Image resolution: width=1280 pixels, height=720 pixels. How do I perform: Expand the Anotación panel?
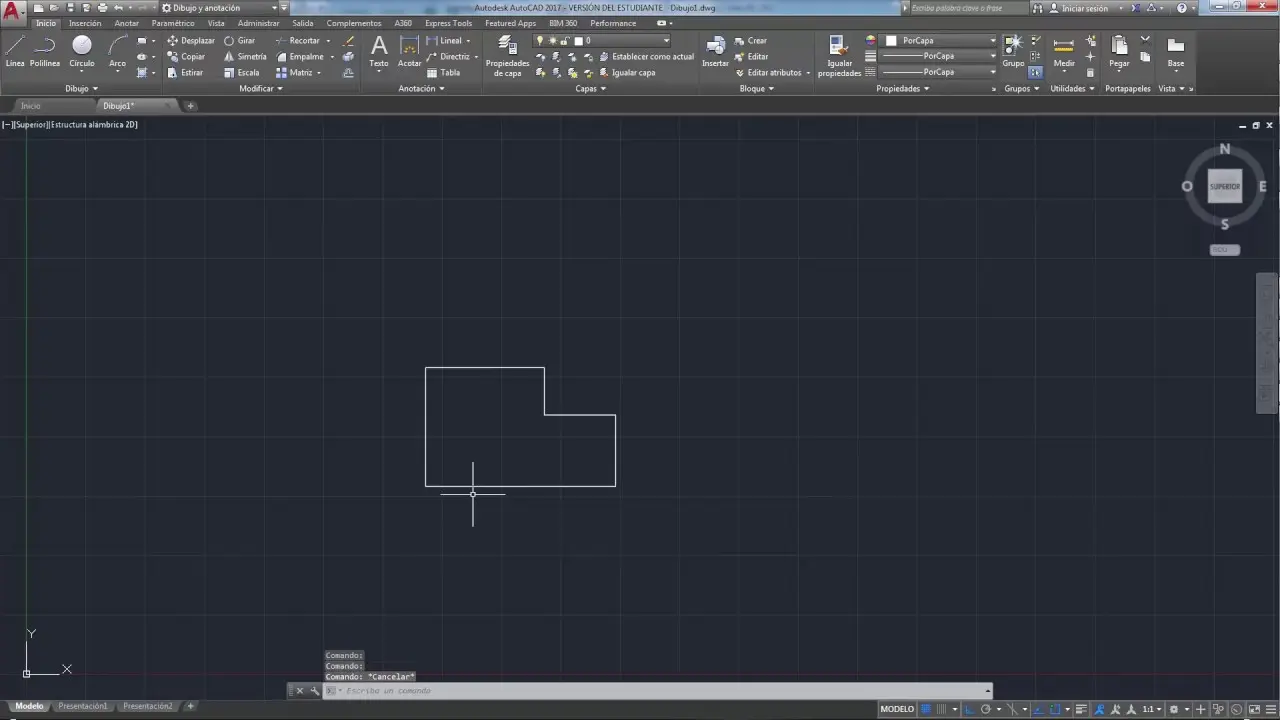coord(421,89)
